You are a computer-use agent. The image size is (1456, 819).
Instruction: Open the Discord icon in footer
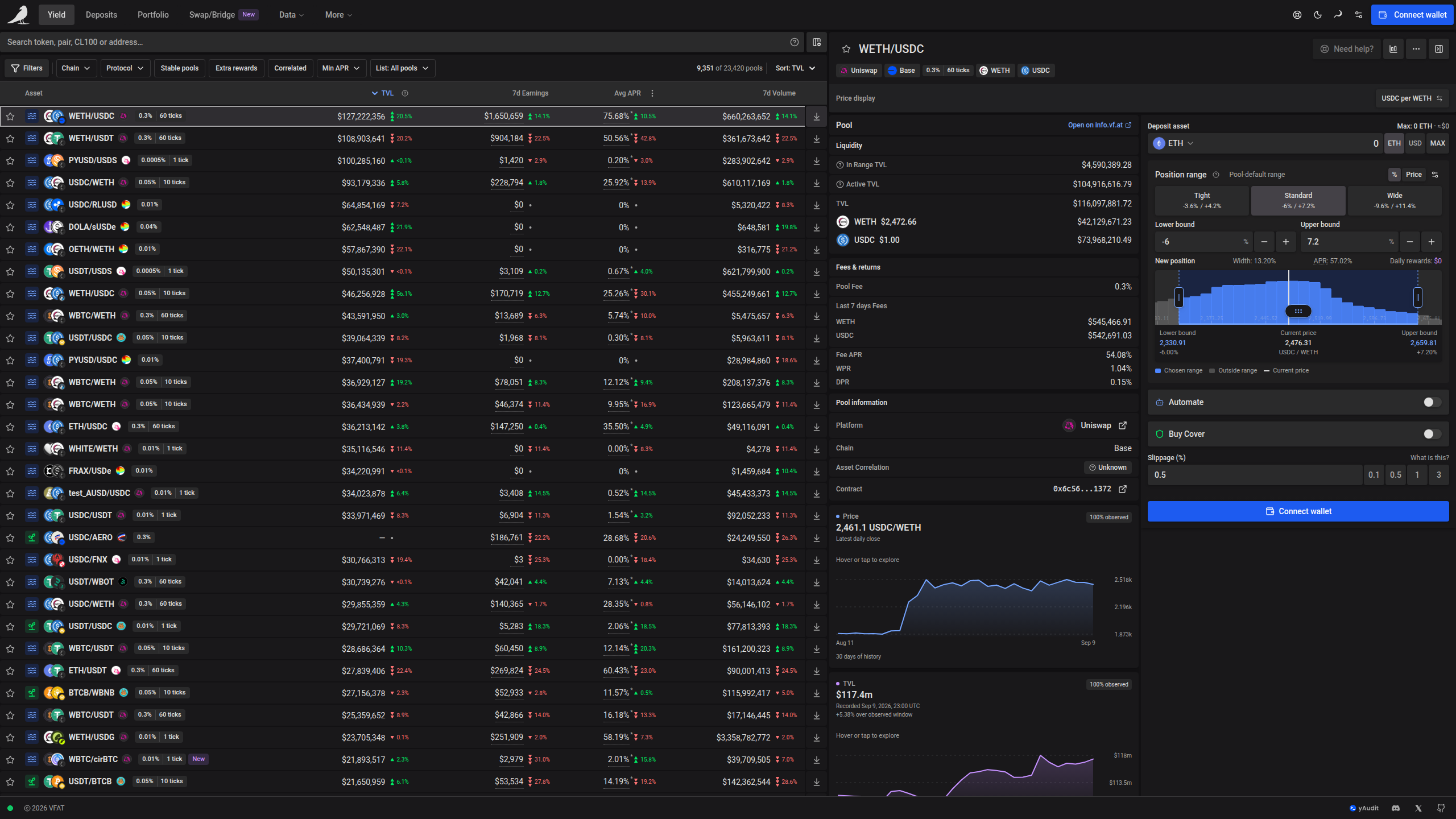[x=1396, y=808]
